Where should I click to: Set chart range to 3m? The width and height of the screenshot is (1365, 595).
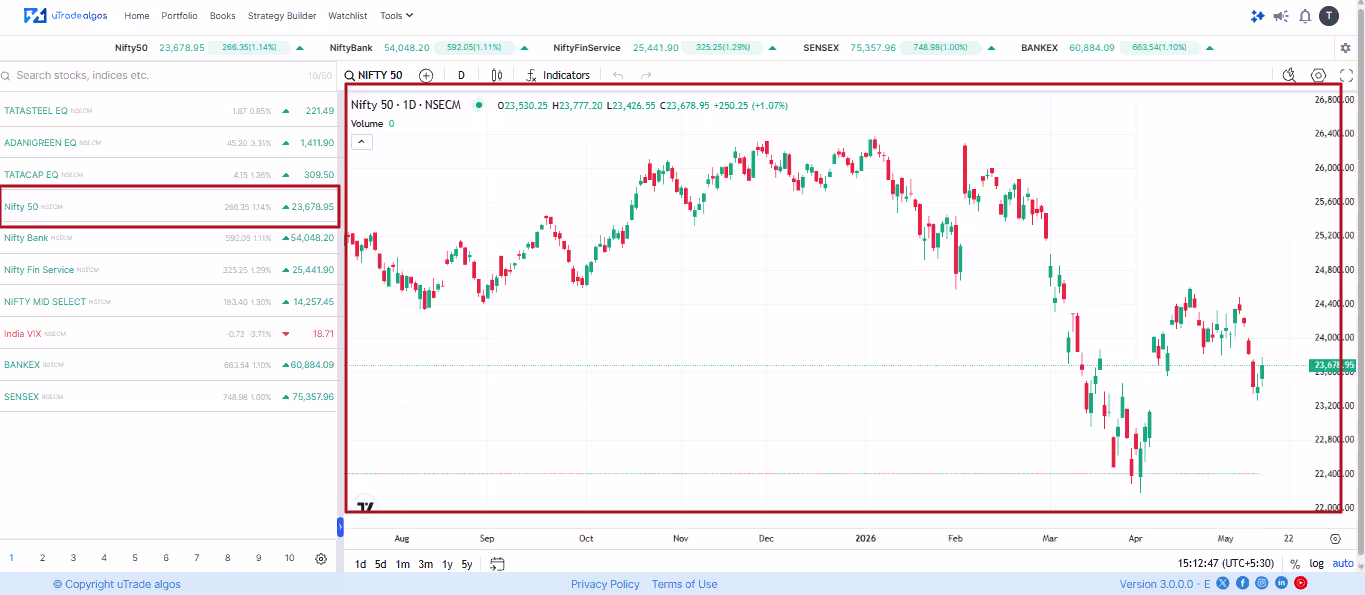click(426, 564)
